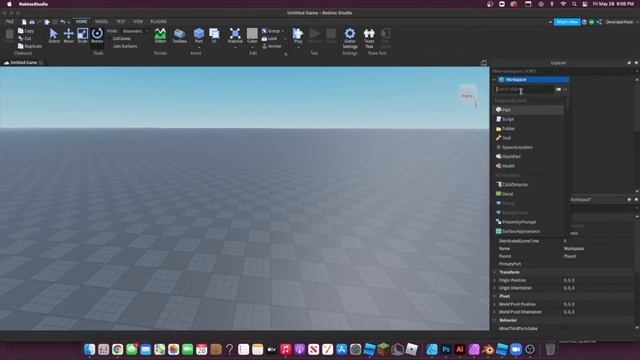The height and width of the screenshot is (360, 640).
Task: Collapse the Behavior properties section
Action: pos(495,320)
